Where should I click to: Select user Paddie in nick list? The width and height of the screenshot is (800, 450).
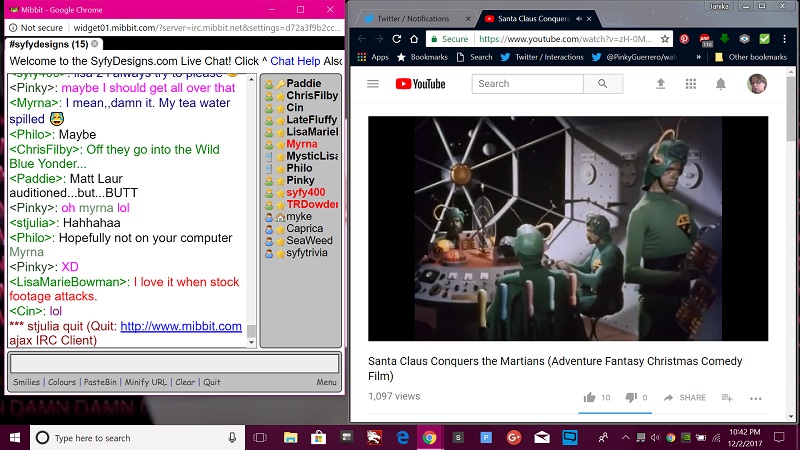304,83
